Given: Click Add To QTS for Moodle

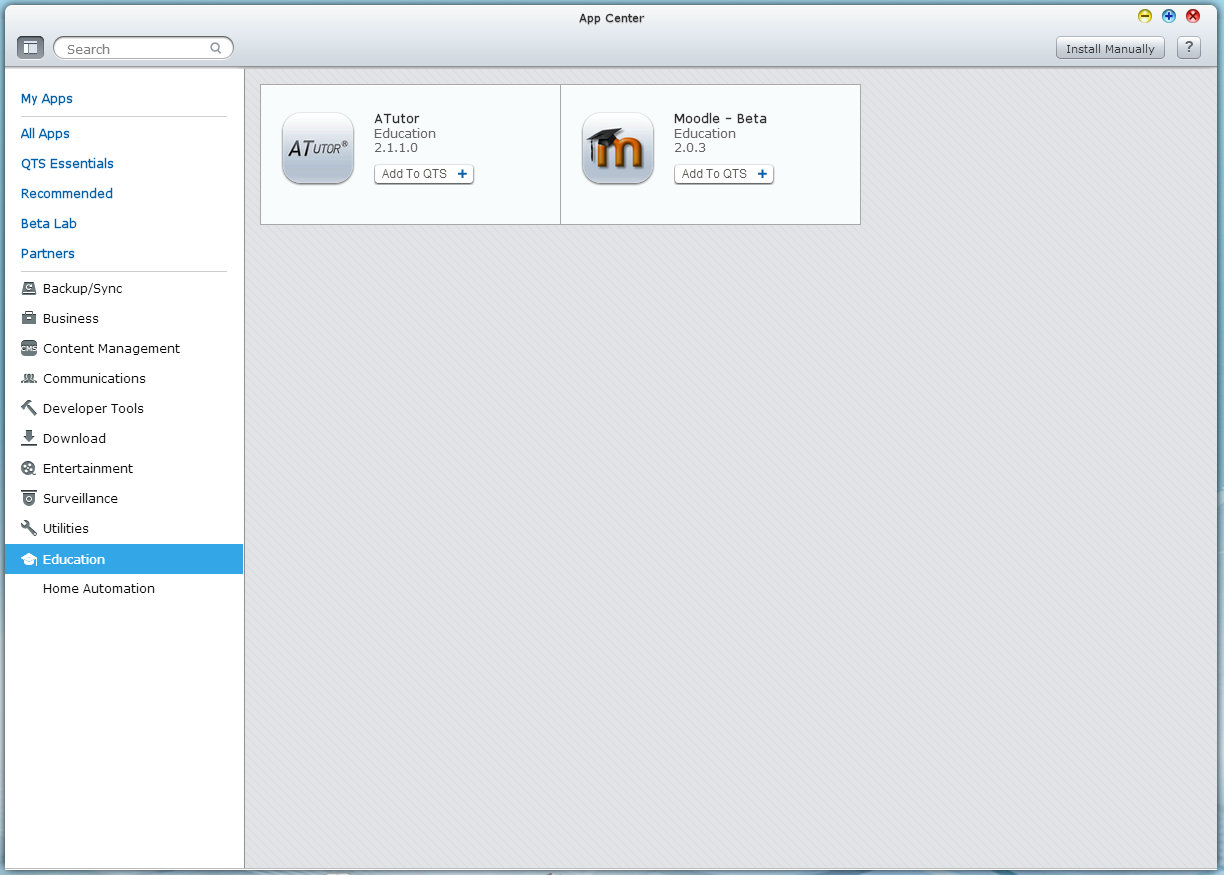Looking at the screenshot, I should (723, 174).
